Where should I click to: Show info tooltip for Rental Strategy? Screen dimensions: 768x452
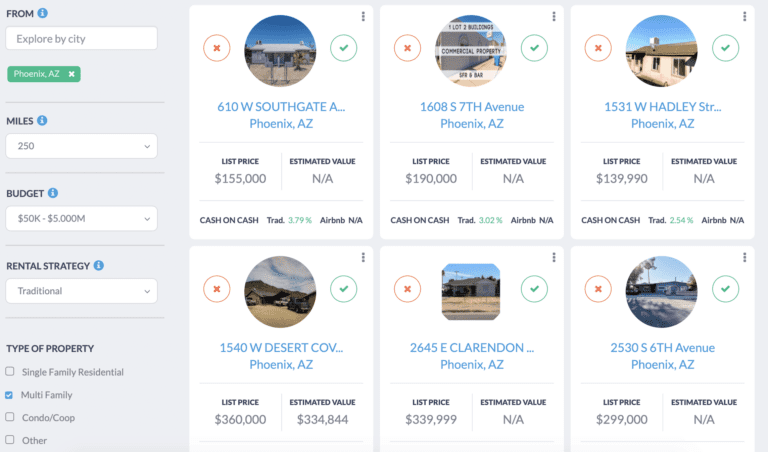(x=99, y=266)
